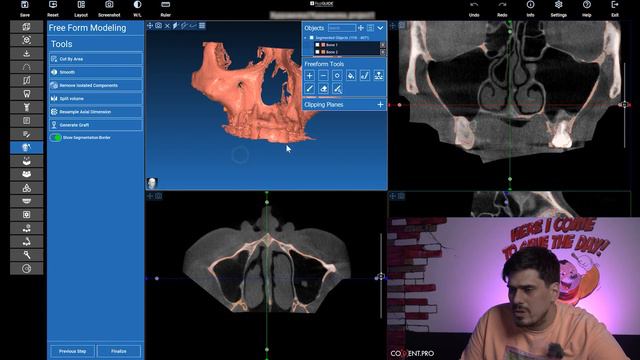Viewport: 640px width, 360px height.
Task: Choose the Split volume tool
Action: click(96, 98)
